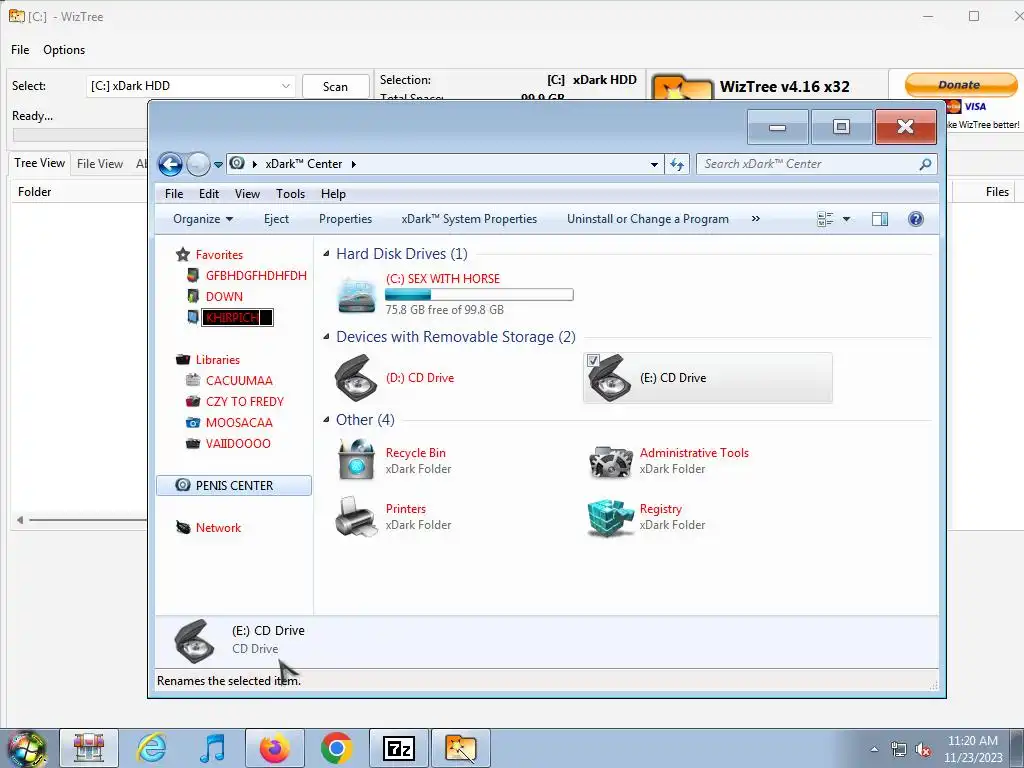1024x768 pixels.
Task: Open the explorer Help menu
Action: pyautogui.click(x=333, y=194)
